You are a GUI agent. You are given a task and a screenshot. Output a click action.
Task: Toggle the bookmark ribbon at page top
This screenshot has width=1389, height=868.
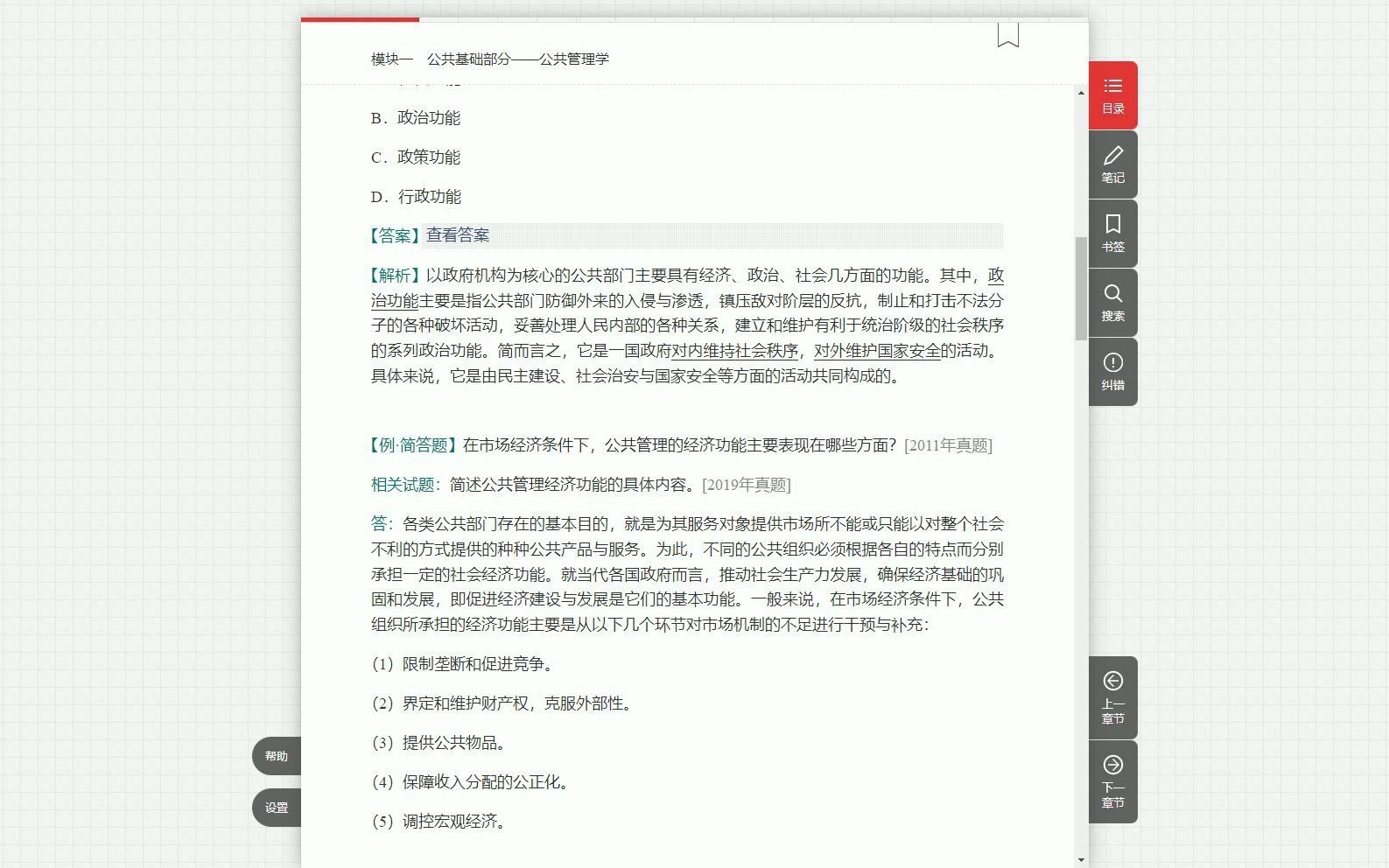pyautogui.click(x=1007, y=35)
